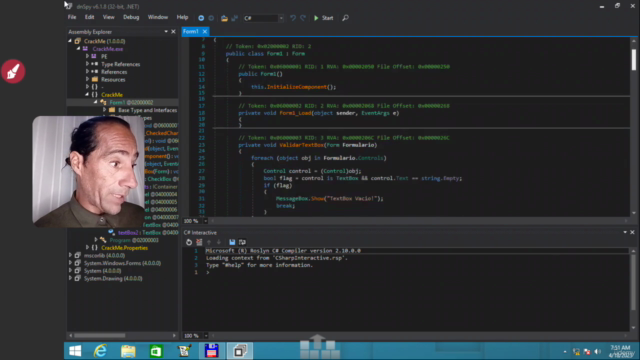The image size is (640, 360).
Task: Select the Form1 document tab
Action: pyautogui.click(x=191, y=31)
